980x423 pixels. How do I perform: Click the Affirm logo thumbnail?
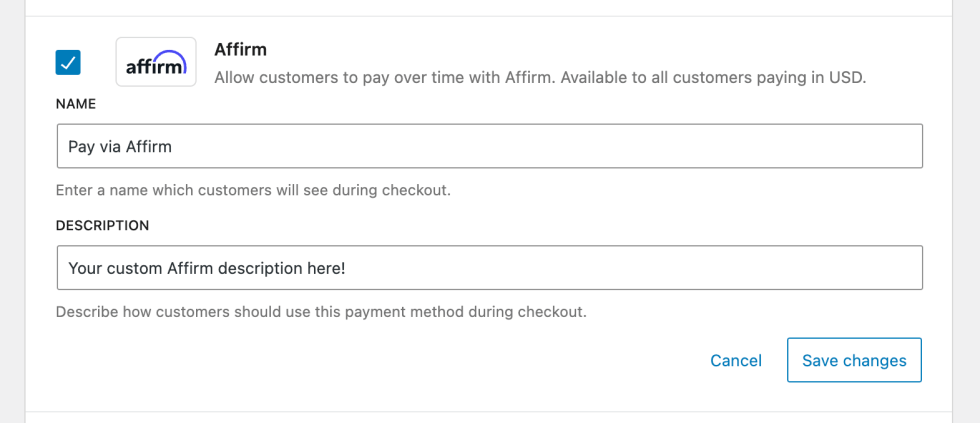(156, 62)
